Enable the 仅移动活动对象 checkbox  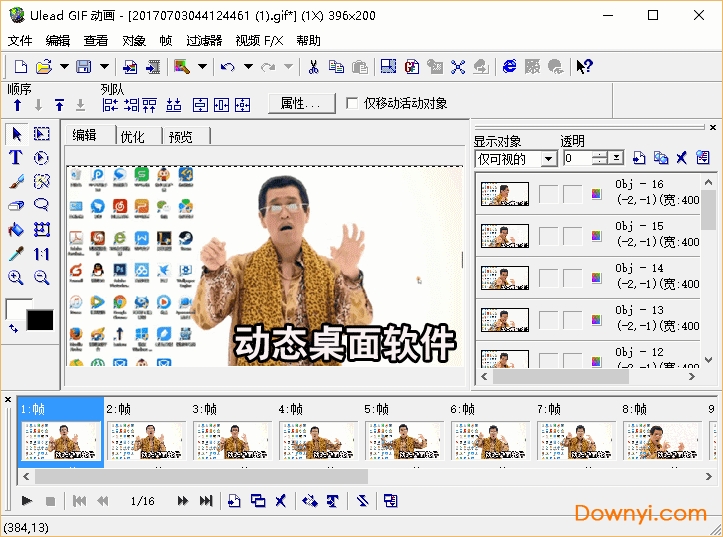352,103
